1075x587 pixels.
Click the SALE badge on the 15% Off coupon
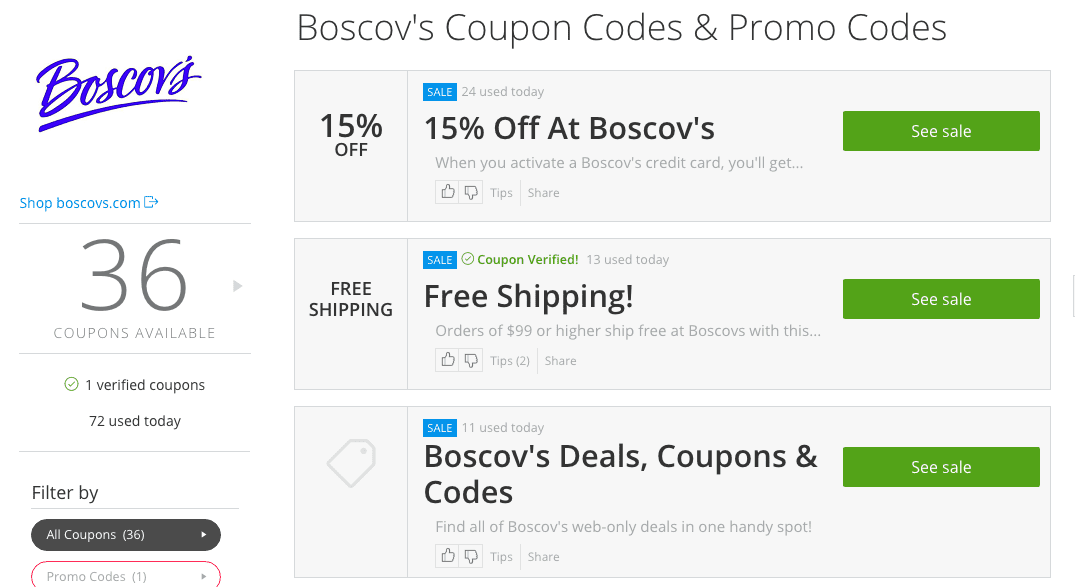(440, 91)
